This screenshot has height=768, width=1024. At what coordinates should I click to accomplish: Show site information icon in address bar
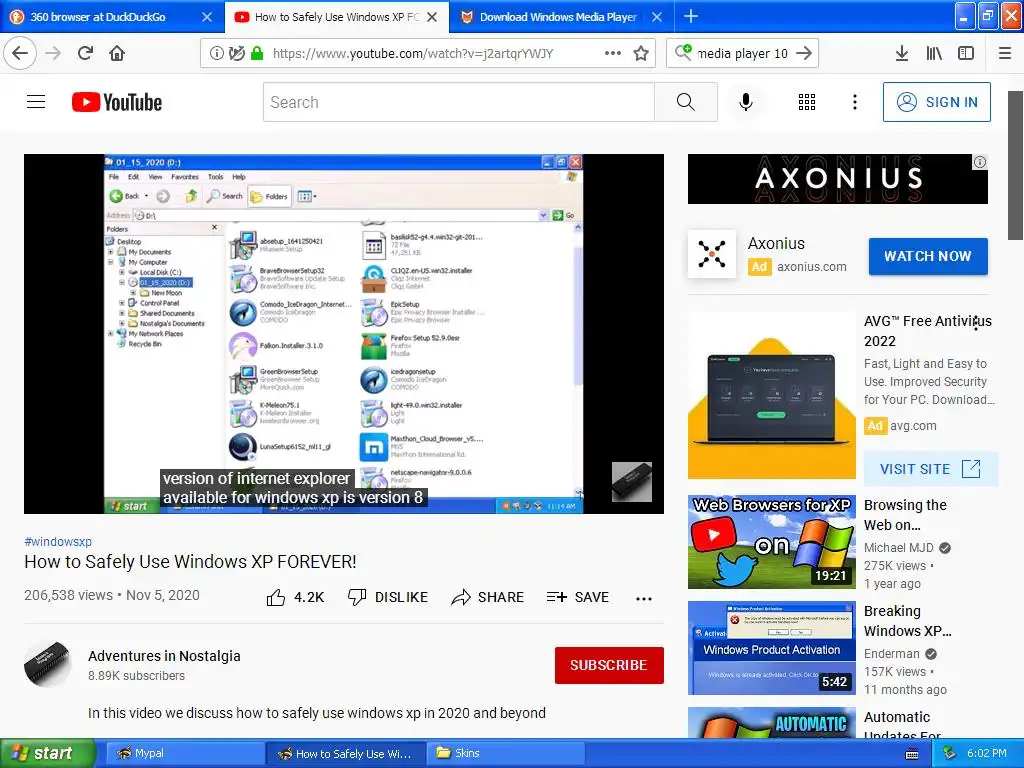coord(216,53)
